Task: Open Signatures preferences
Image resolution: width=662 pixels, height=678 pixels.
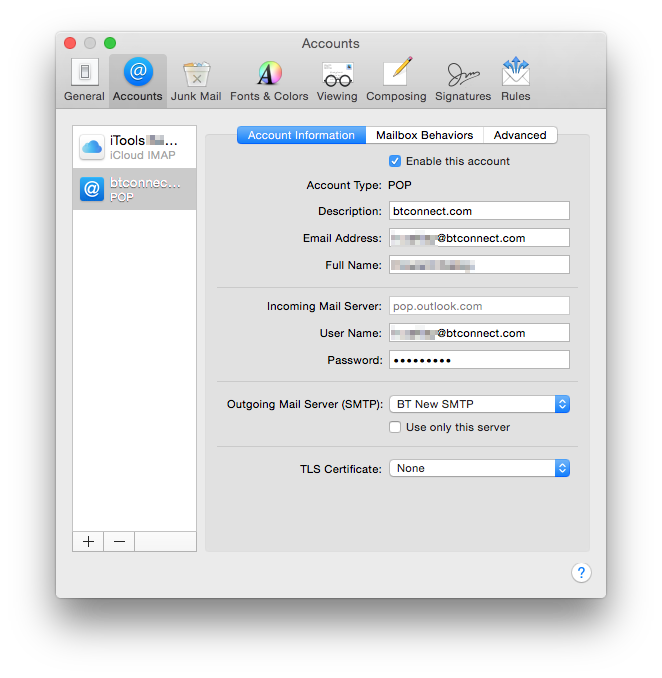Action: point(463,80)
